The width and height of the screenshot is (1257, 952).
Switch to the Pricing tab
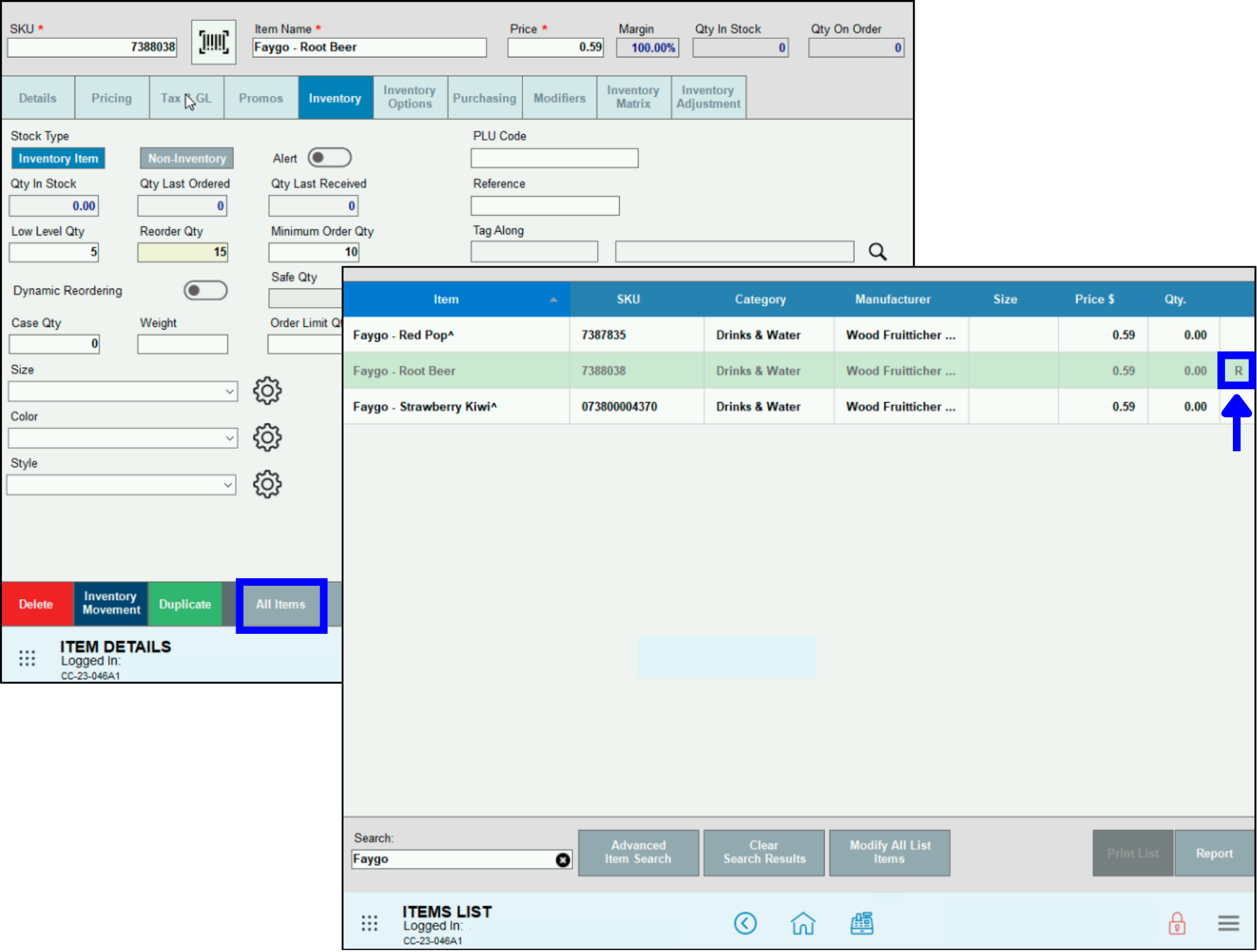[112, 97]
